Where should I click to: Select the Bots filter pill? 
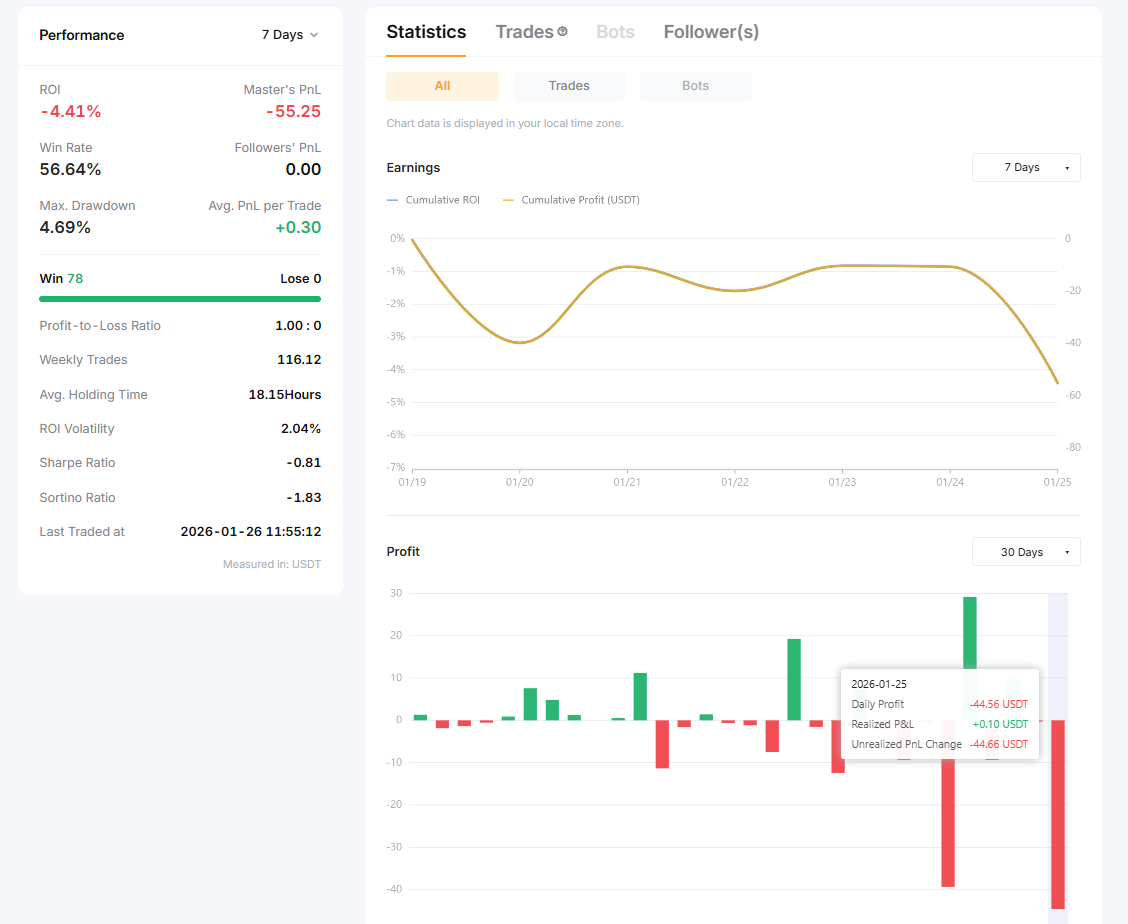(696, 86)
